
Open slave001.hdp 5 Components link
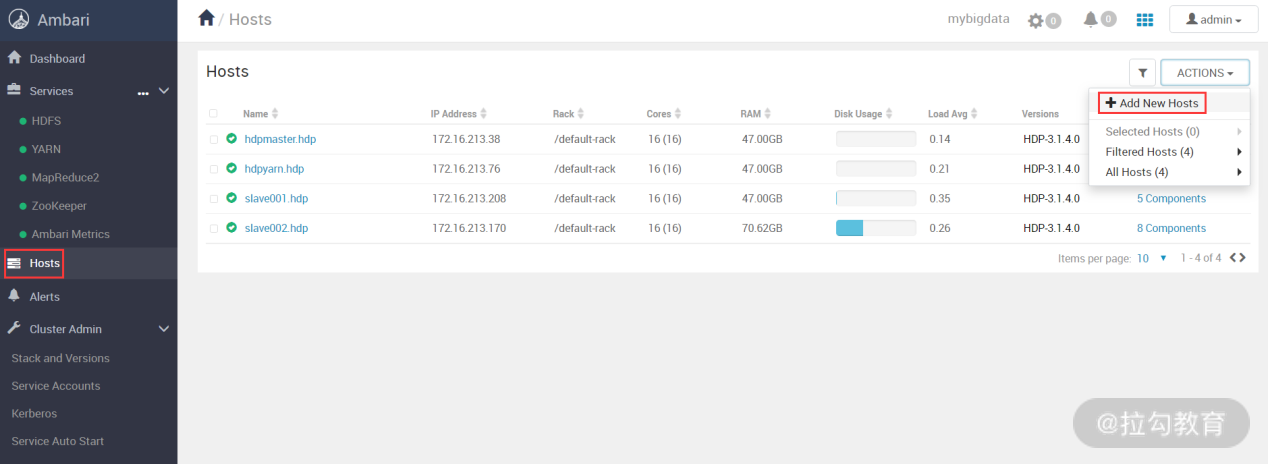1171,199
